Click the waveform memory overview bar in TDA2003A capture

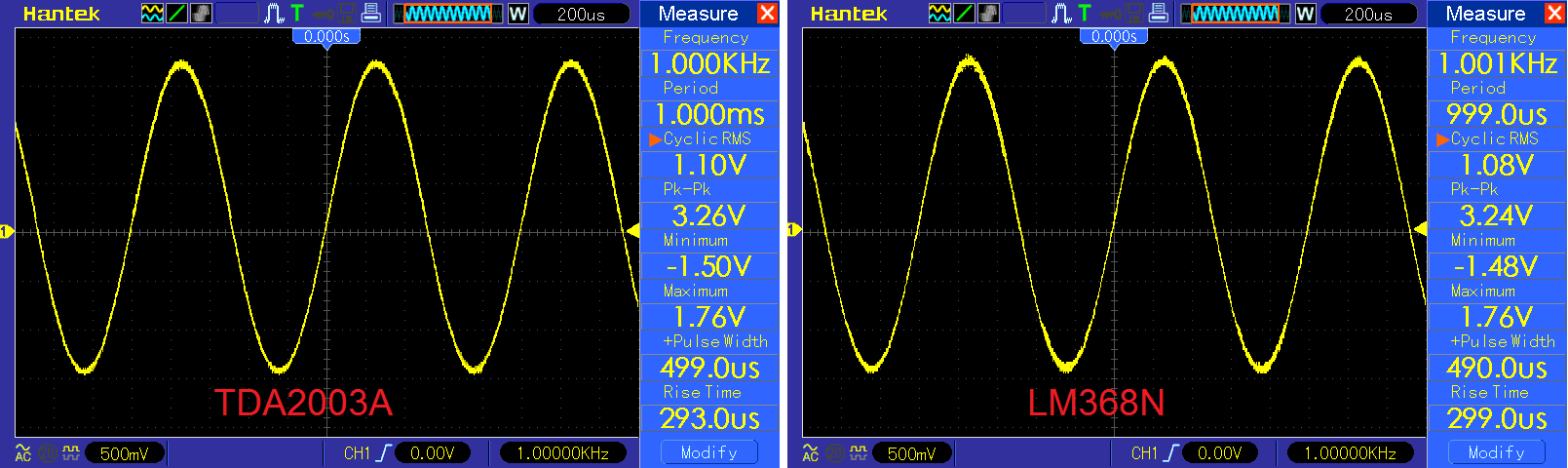(x=448, y=14)
